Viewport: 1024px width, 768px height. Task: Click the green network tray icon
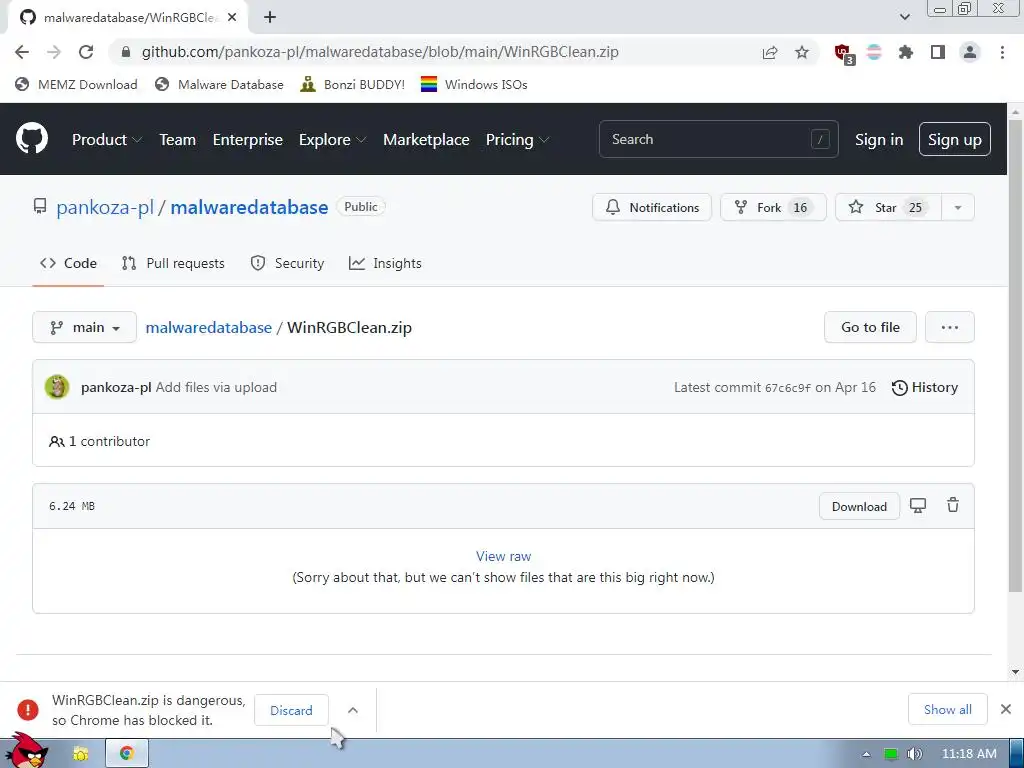890,754
